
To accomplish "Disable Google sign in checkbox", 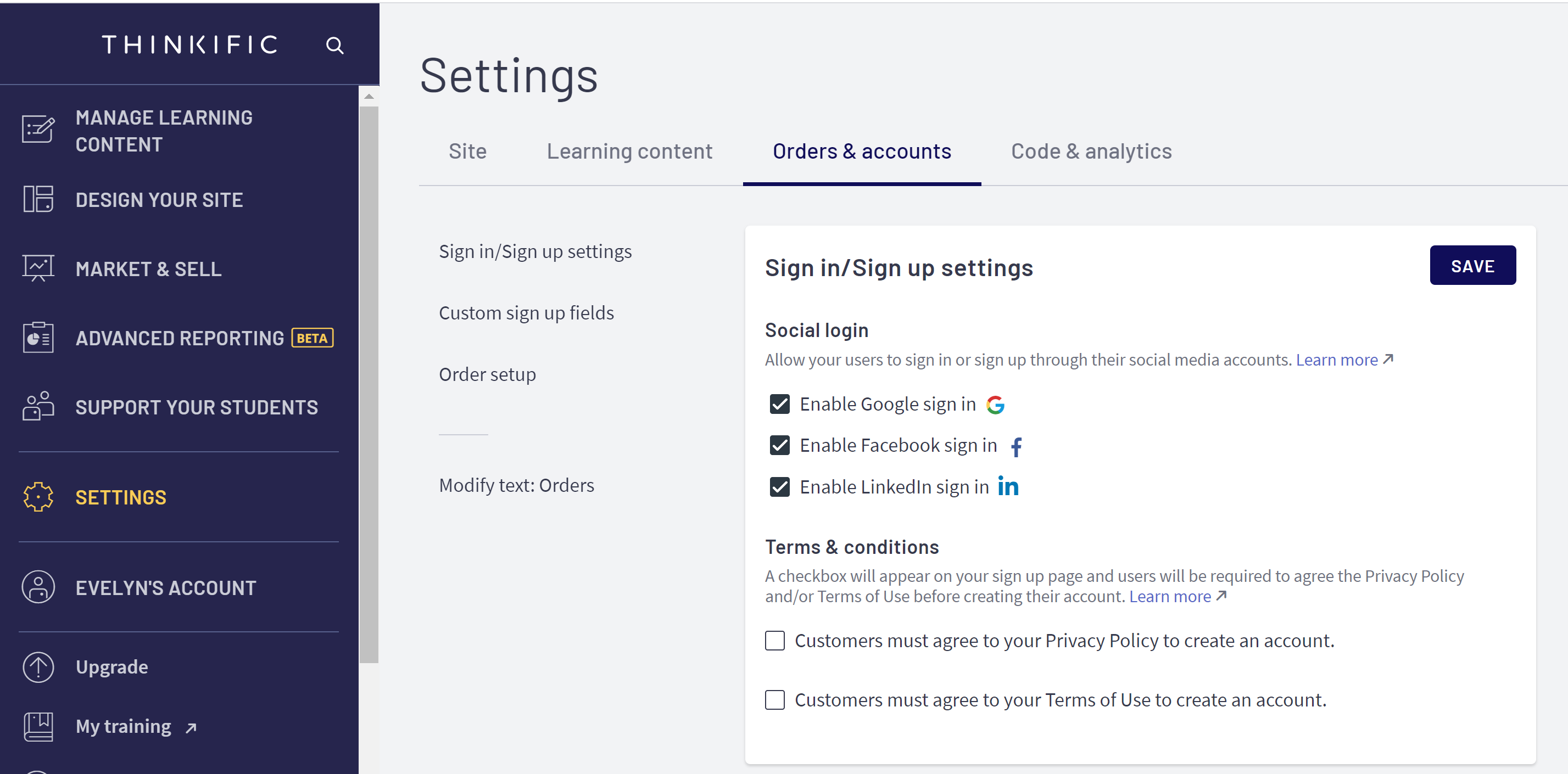I will tap(780, 404).
